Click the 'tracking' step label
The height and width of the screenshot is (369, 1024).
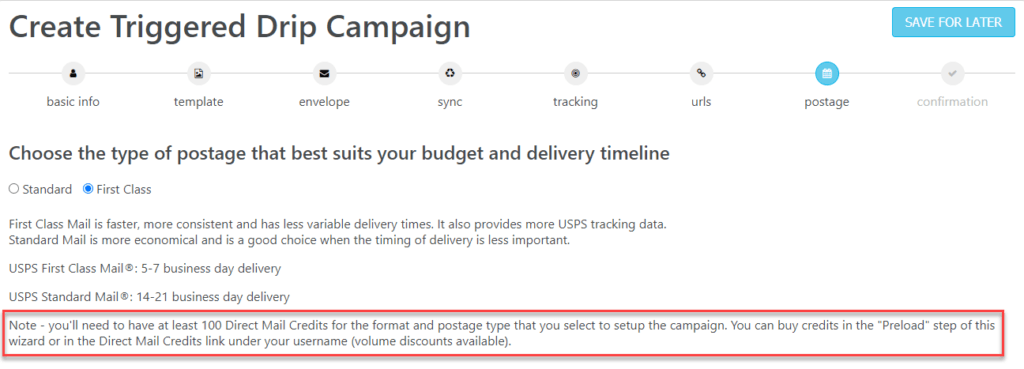[x=575, y=103]
